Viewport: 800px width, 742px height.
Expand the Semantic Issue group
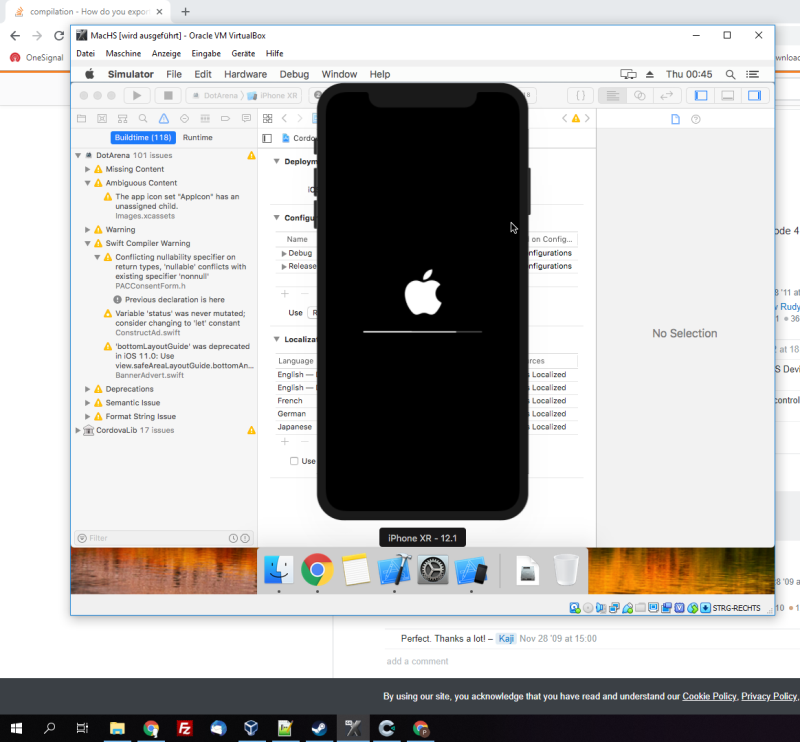pos(87,403)
